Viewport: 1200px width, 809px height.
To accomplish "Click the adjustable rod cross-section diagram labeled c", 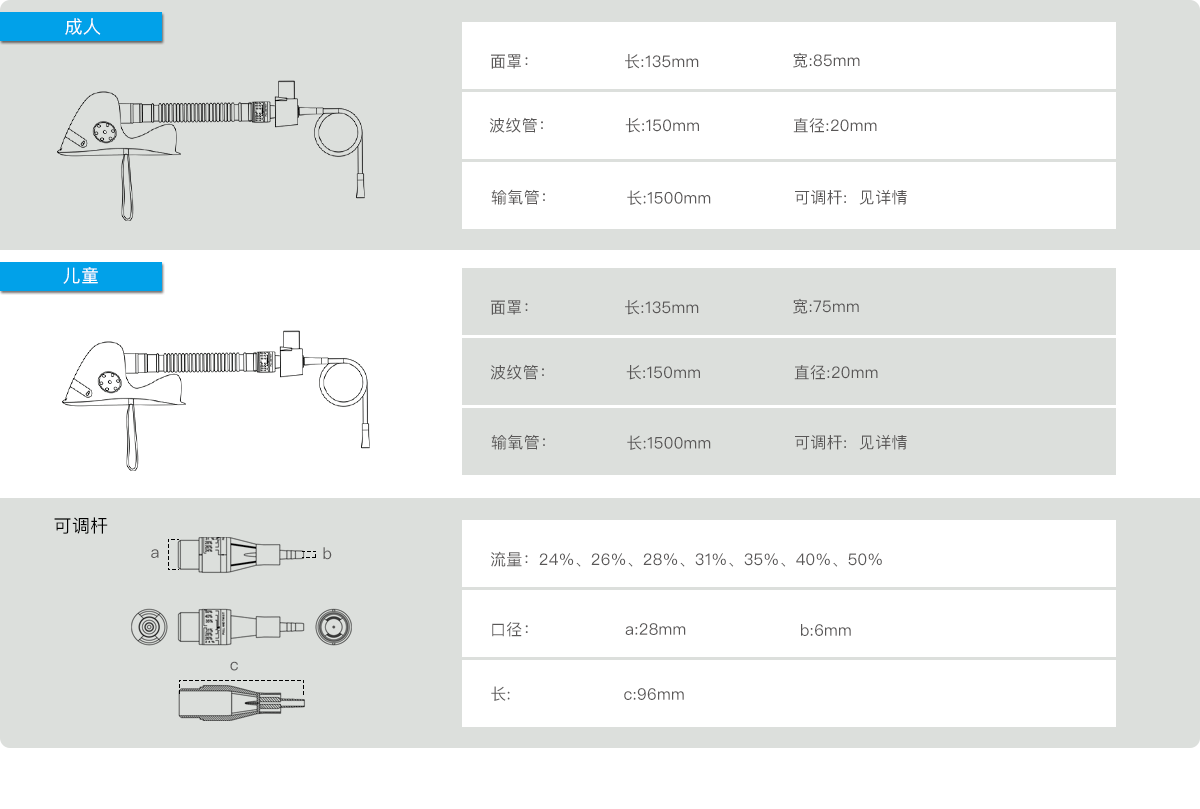I will pos(241,699).
